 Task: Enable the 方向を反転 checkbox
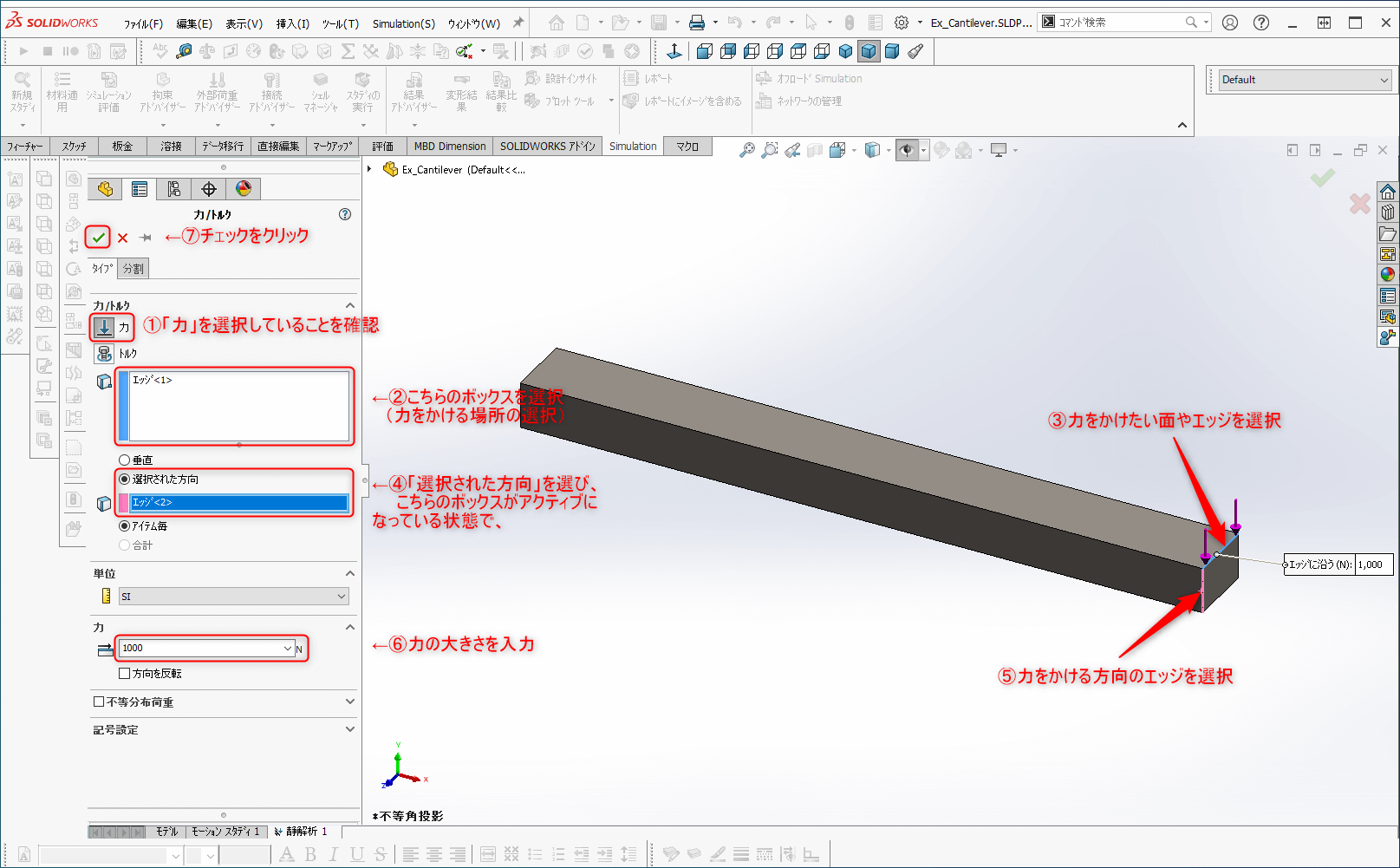coord(124,673)
